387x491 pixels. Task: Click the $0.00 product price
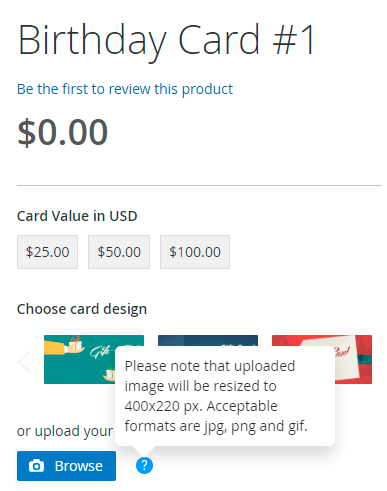click(x=62, y=132)
